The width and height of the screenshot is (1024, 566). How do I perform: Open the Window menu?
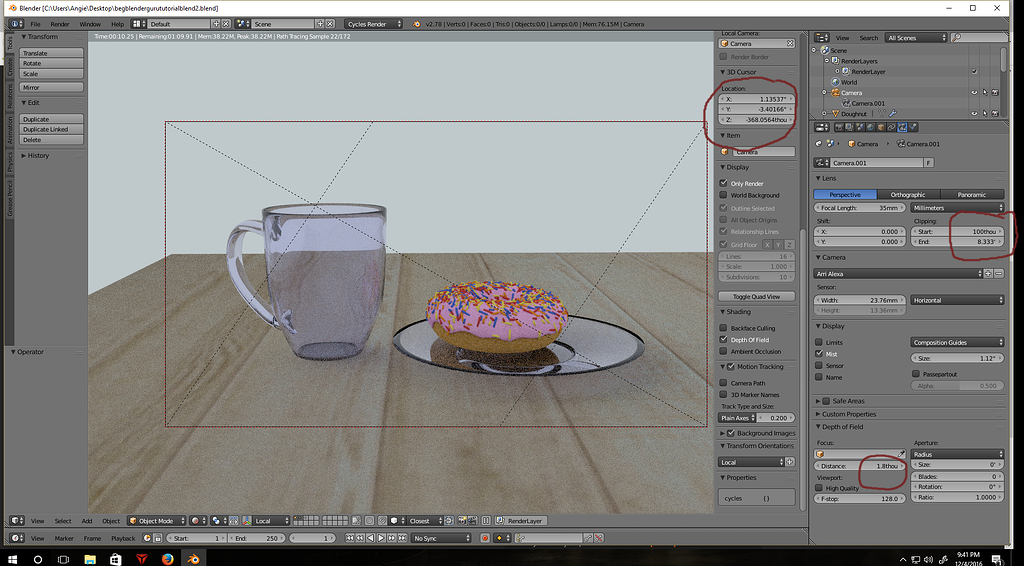click(x=90, y=24)
